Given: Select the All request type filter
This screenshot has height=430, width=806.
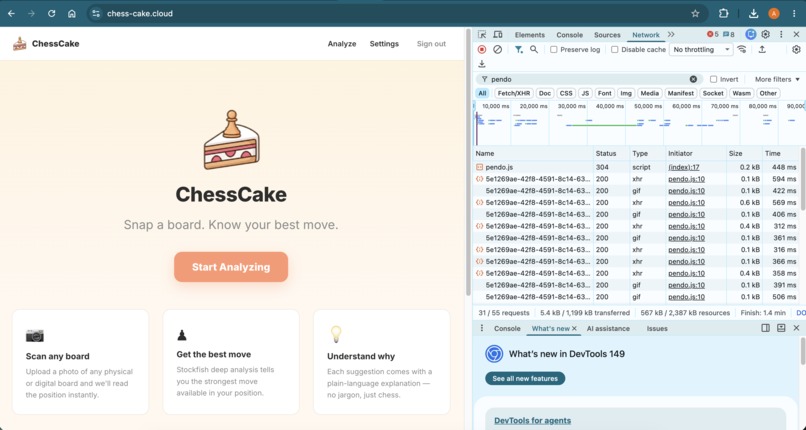Looking at the screenshot, I should click(x=482, y=93).
